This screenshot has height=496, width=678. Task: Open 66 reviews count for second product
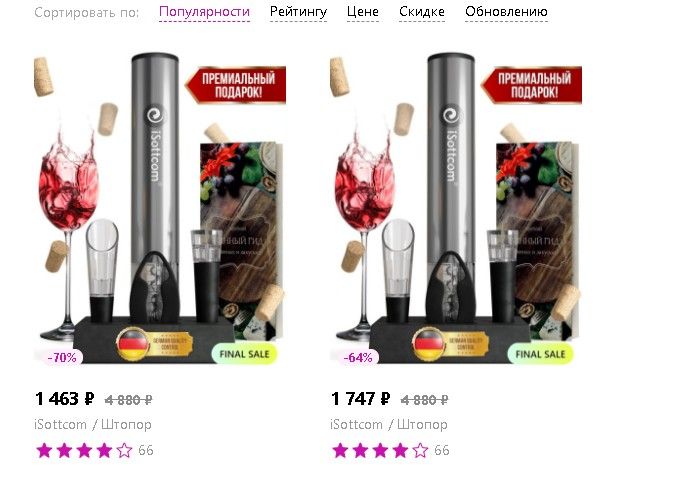point(441,451)
